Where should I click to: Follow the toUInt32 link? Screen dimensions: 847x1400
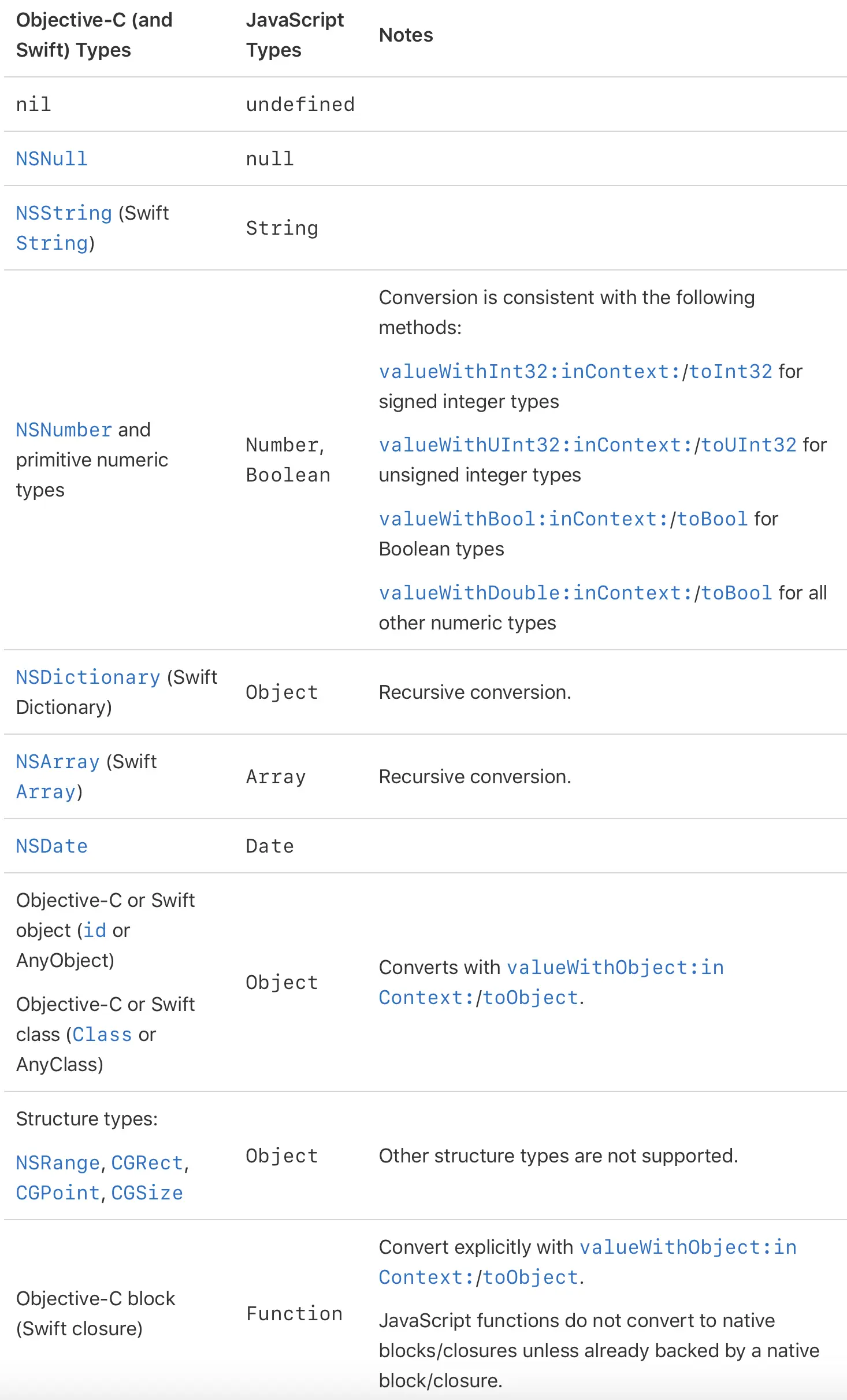point(749,445)
